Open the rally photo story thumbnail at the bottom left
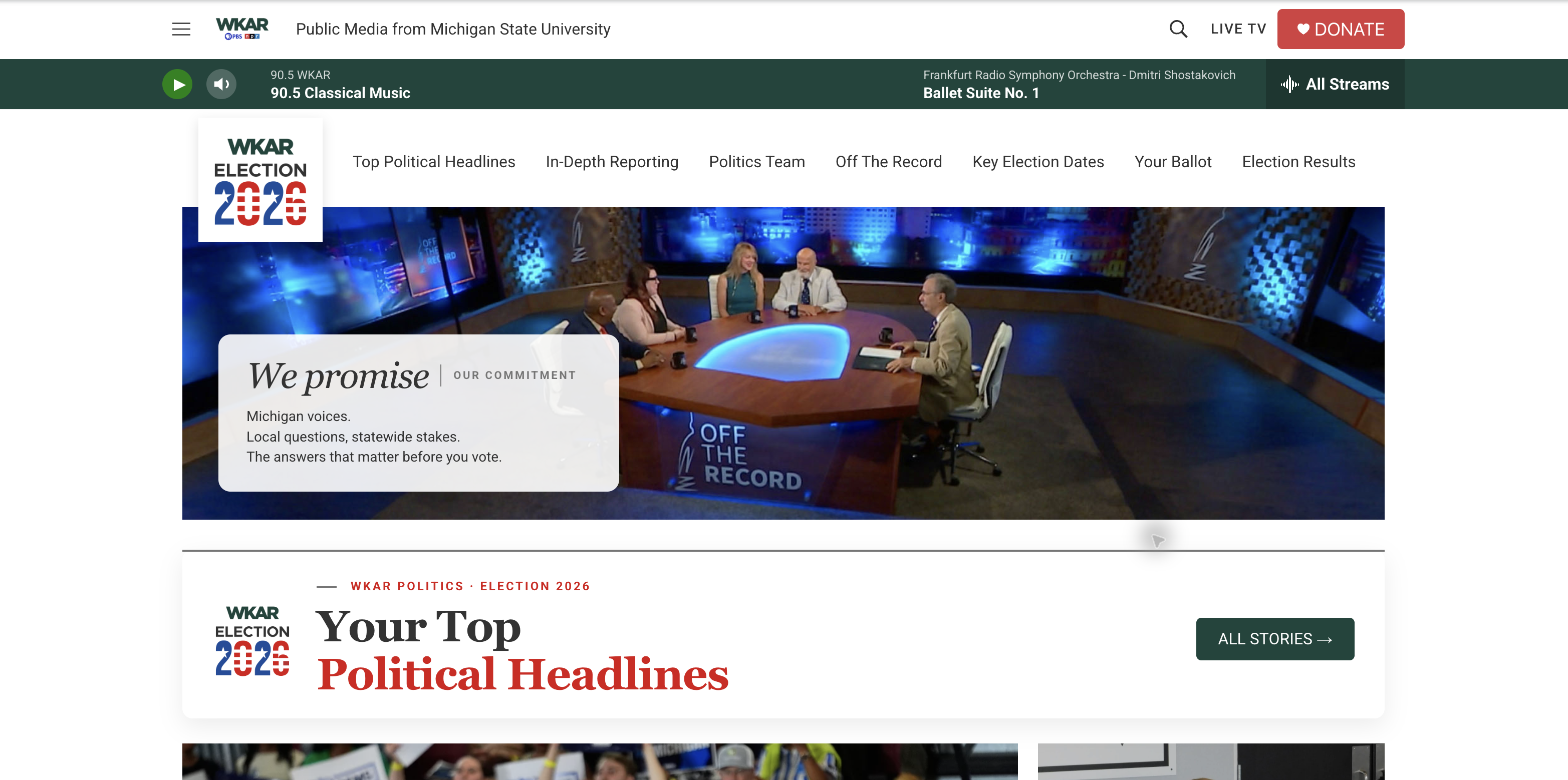The image size is (1568, 780). point(600,761)
